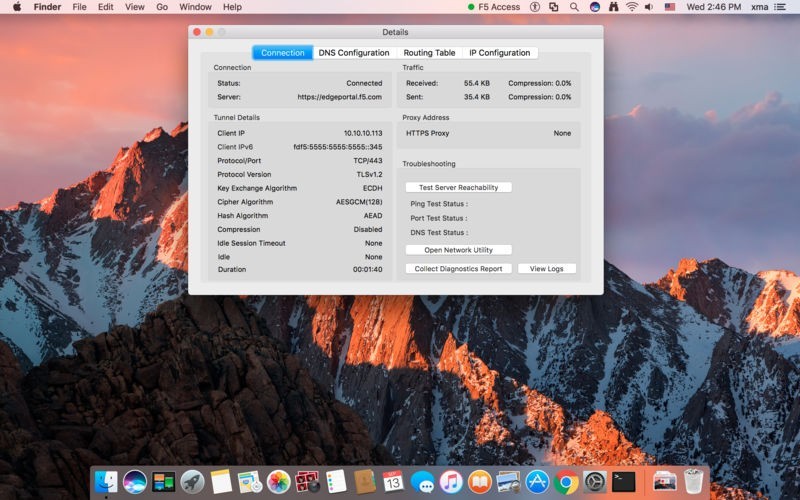Open Terminal from the dock
800x500 pixels.
click(x=624, y=482)
